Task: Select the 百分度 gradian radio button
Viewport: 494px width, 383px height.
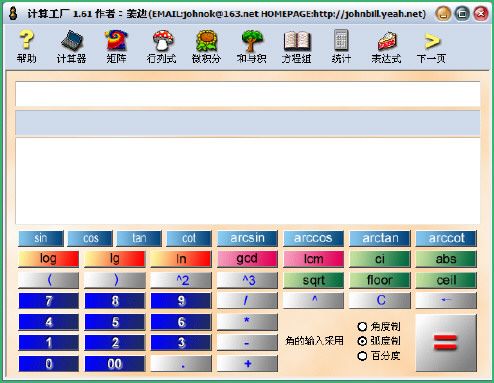Action: click(362, 356)
